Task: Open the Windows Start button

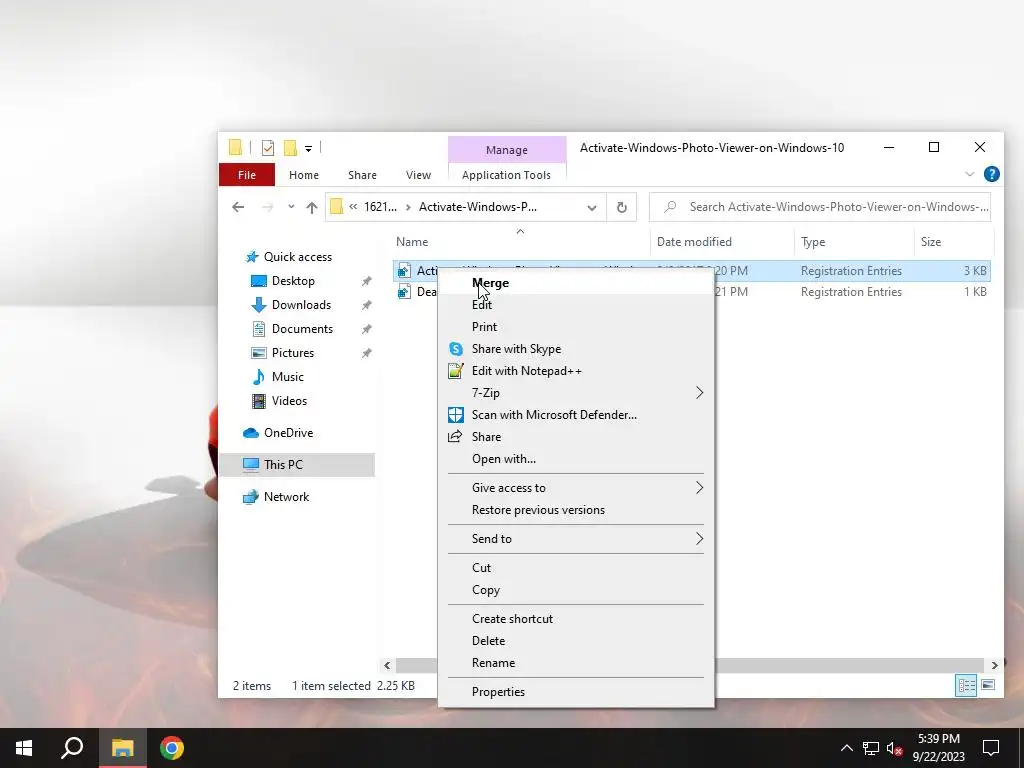Action: 24,748
